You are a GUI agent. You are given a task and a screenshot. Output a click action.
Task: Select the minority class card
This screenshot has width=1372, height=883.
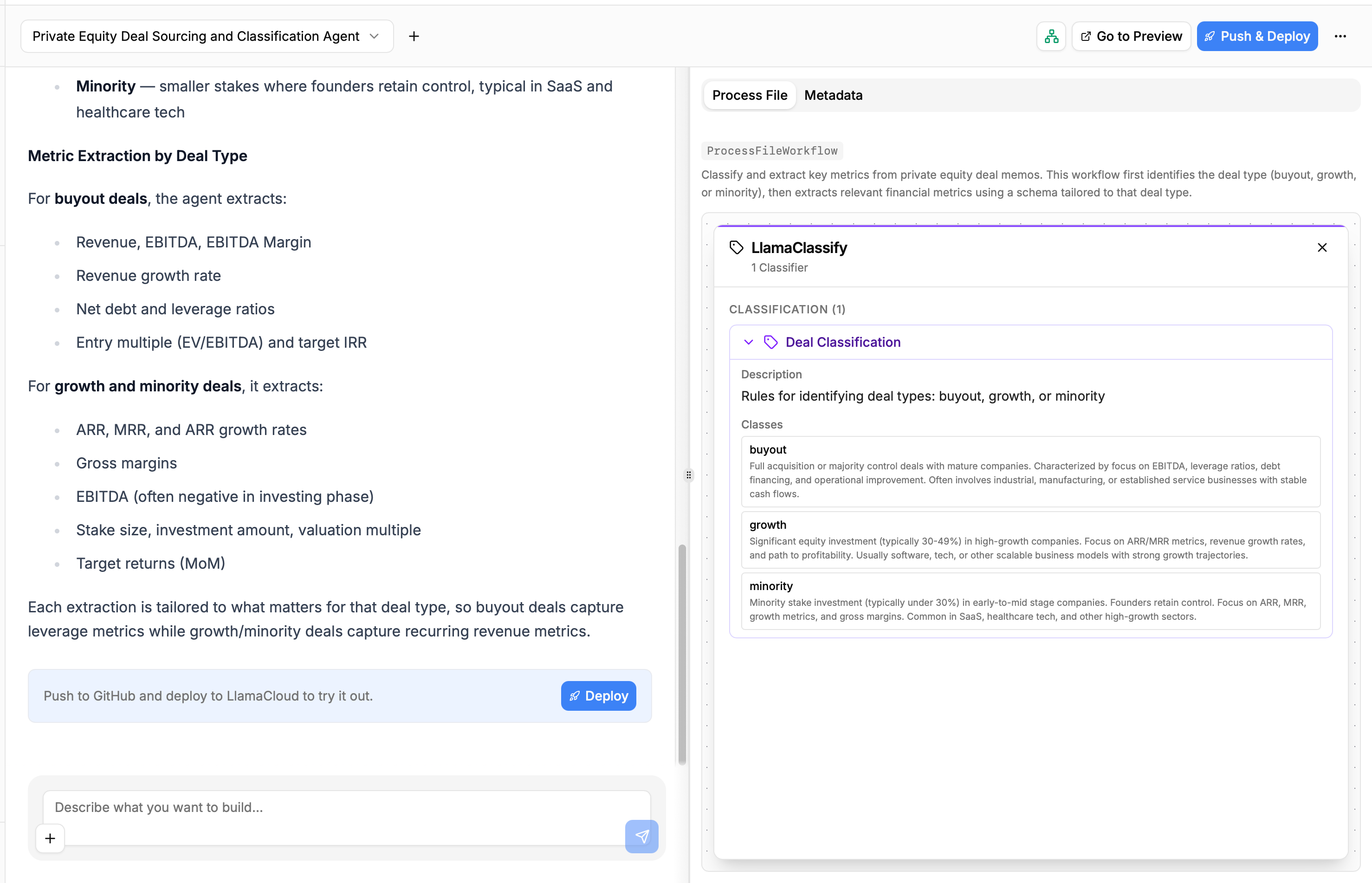coord(1030,601)
